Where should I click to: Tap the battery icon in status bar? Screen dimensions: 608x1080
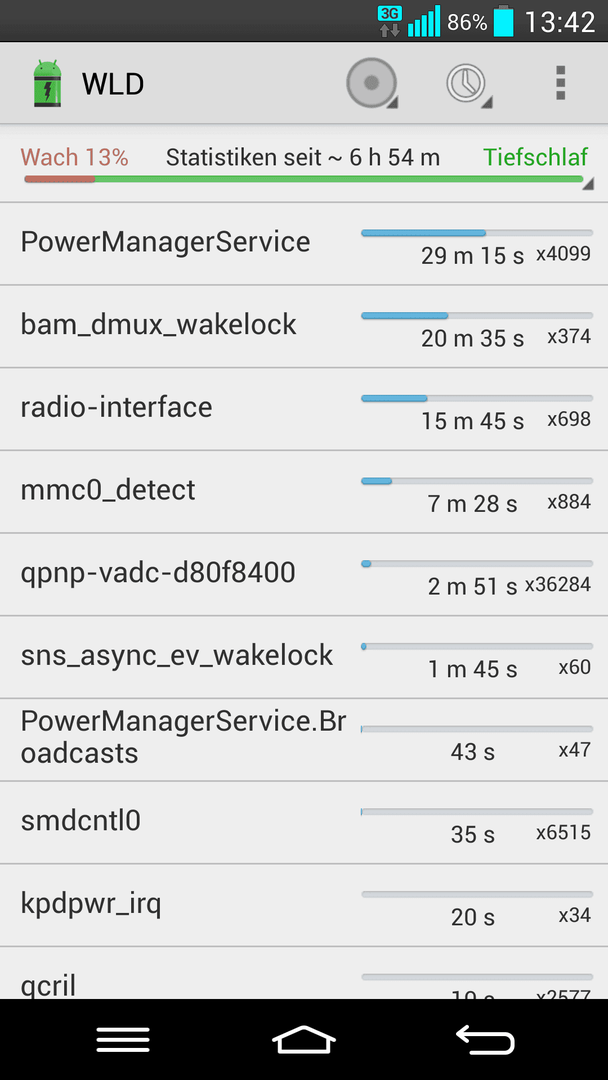[503, 21]
